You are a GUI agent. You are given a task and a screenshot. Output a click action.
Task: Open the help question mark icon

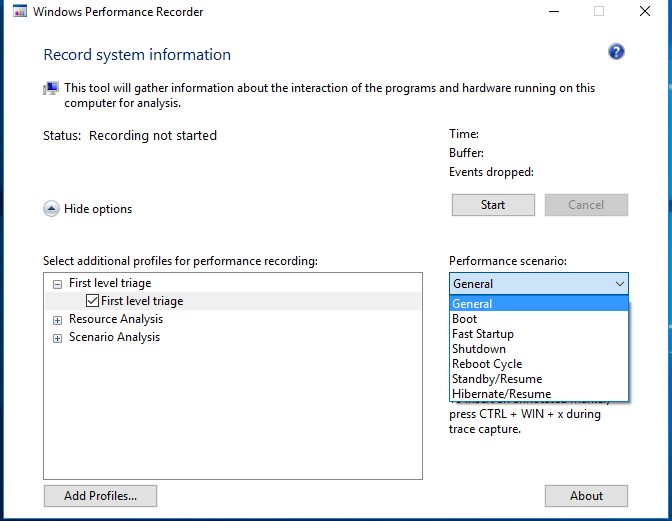click(616, 52)
